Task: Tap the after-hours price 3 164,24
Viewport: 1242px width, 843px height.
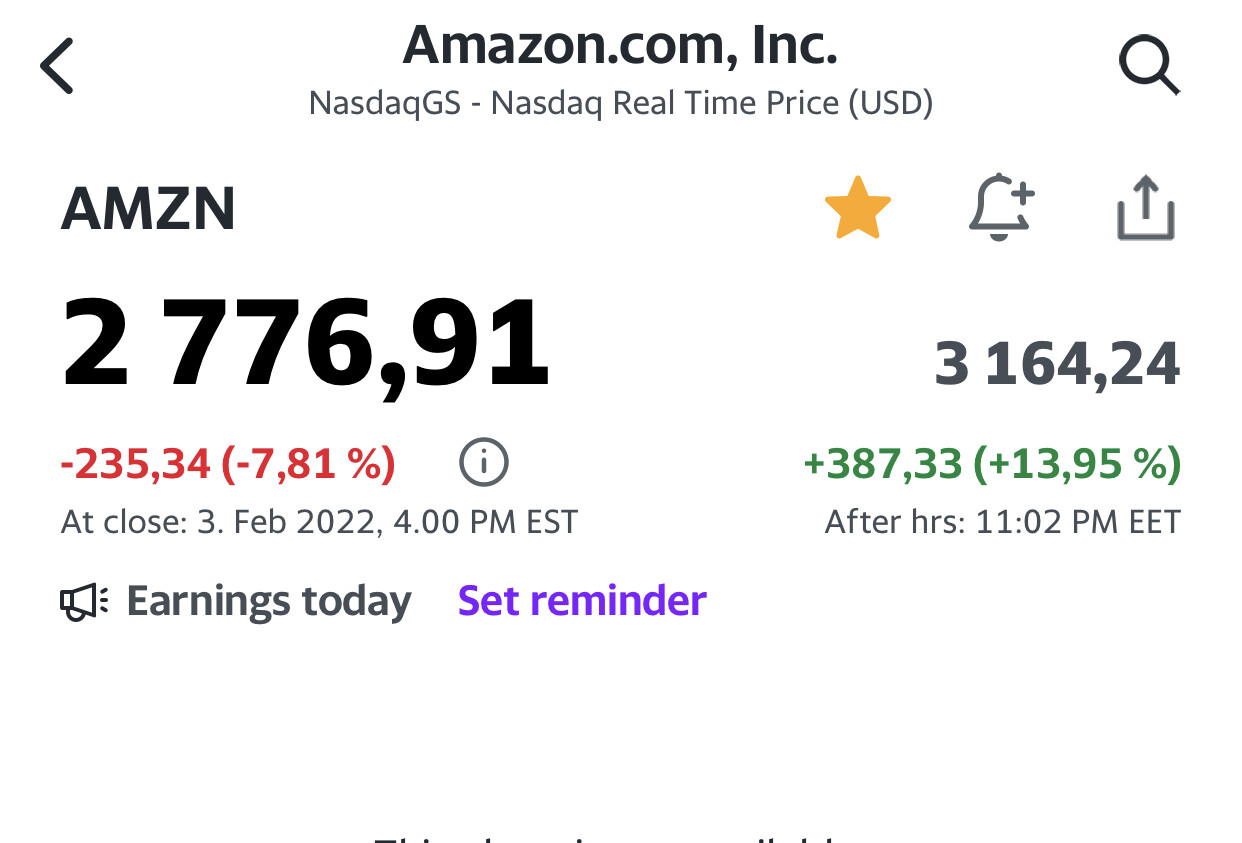Action: [x=1057, y=365]
